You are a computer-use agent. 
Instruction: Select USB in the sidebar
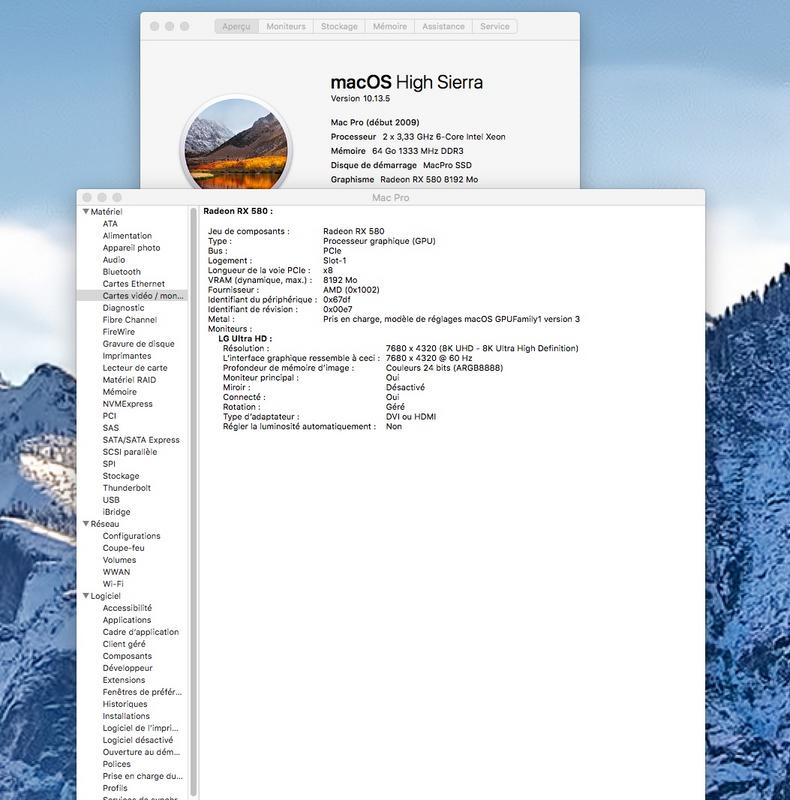pos(111,499)
